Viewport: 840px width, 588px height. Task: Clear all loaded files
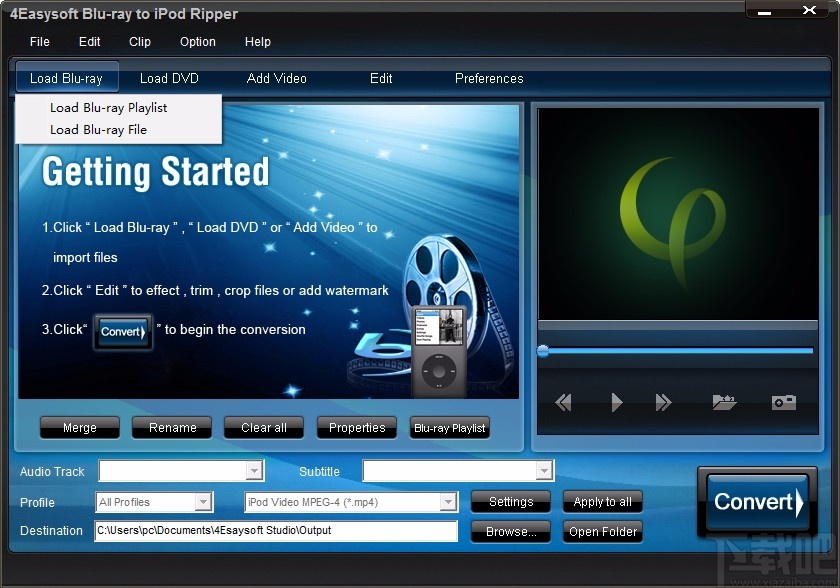(263, 428)
